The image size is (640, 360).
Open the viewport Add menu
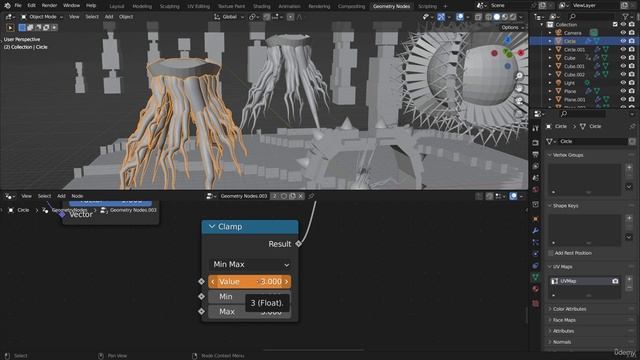tap(109, 17)
